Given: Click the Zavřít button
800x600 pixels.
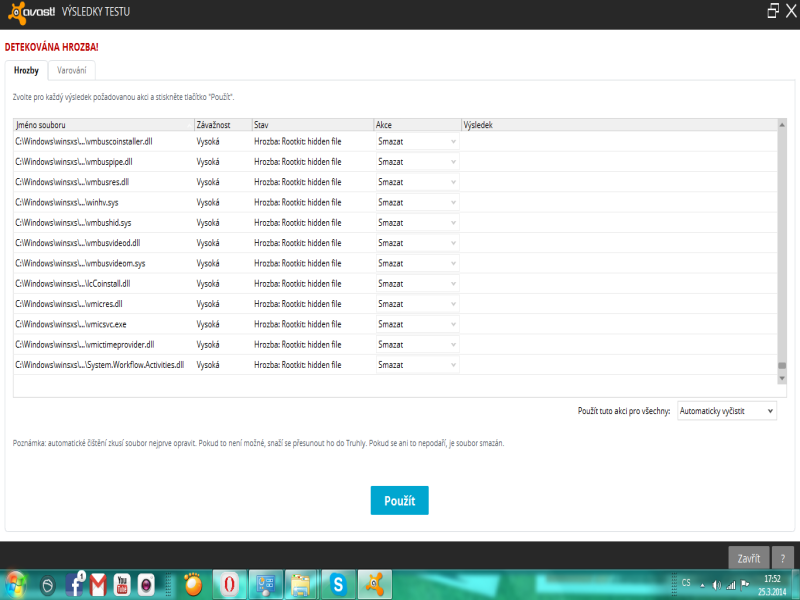Looking at the screenshot, I should tap(748, 558).
